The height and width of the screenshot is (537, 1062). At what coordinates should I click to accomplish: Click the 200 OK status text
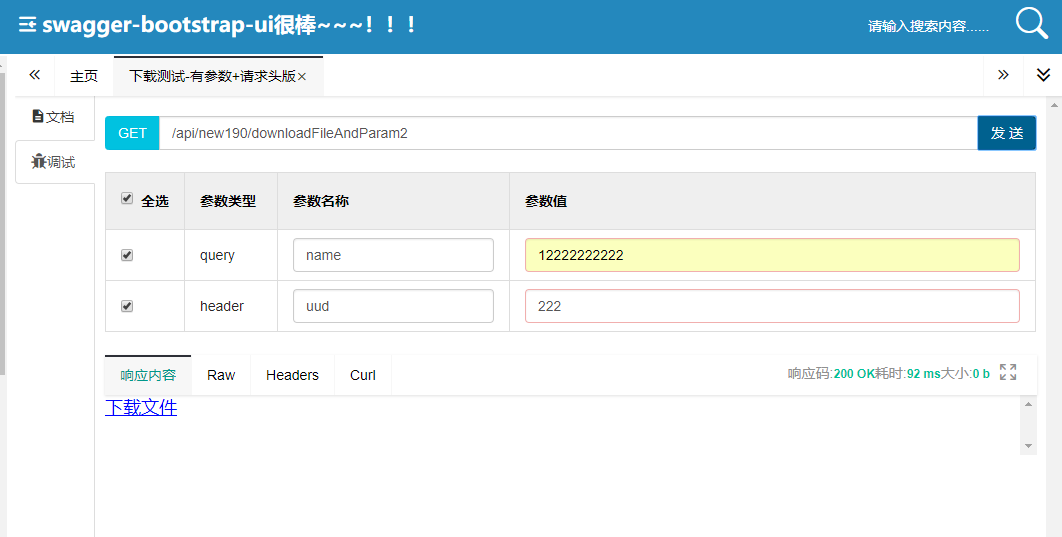point(854,373)
